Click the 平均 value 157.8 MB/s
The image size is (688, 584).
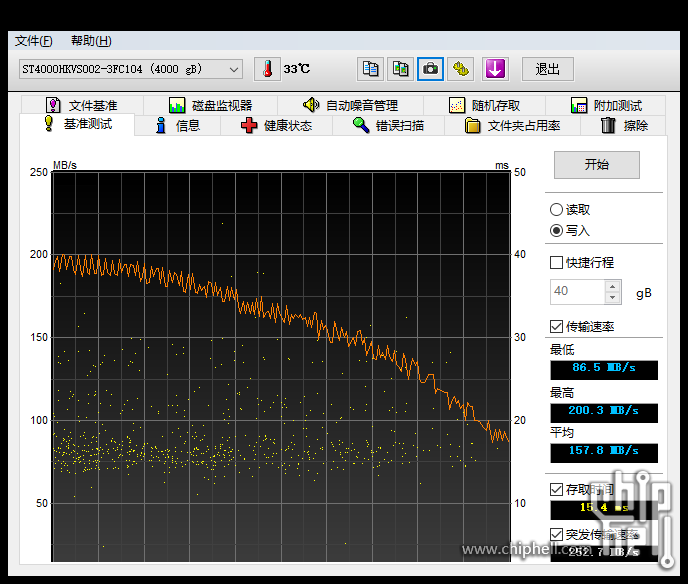(x=604, y=453)
